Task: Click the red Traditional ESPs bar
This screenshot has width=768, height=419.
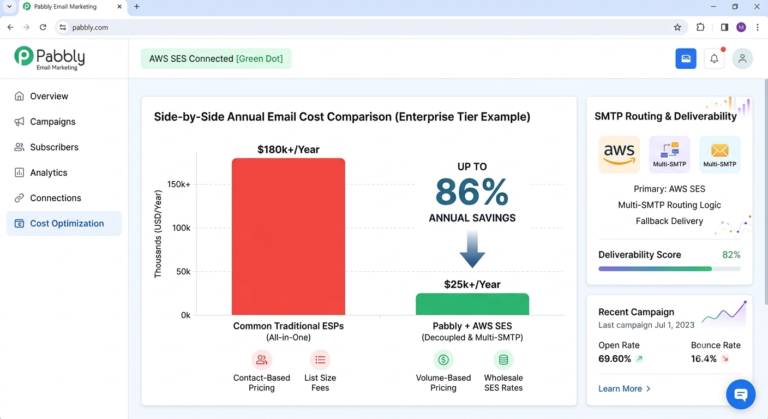Action: coord(288,236)
